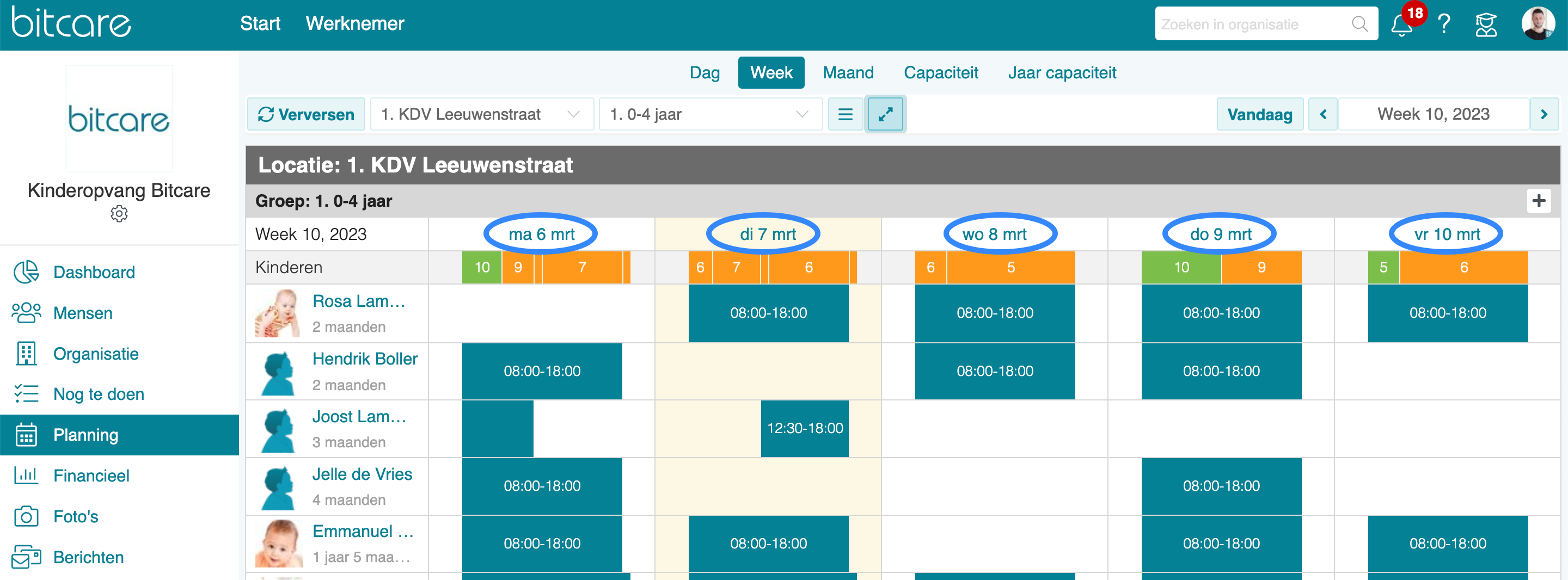
Task: Open the help question mark icon
Action: pyautogui.click(x=1444, y=25)
